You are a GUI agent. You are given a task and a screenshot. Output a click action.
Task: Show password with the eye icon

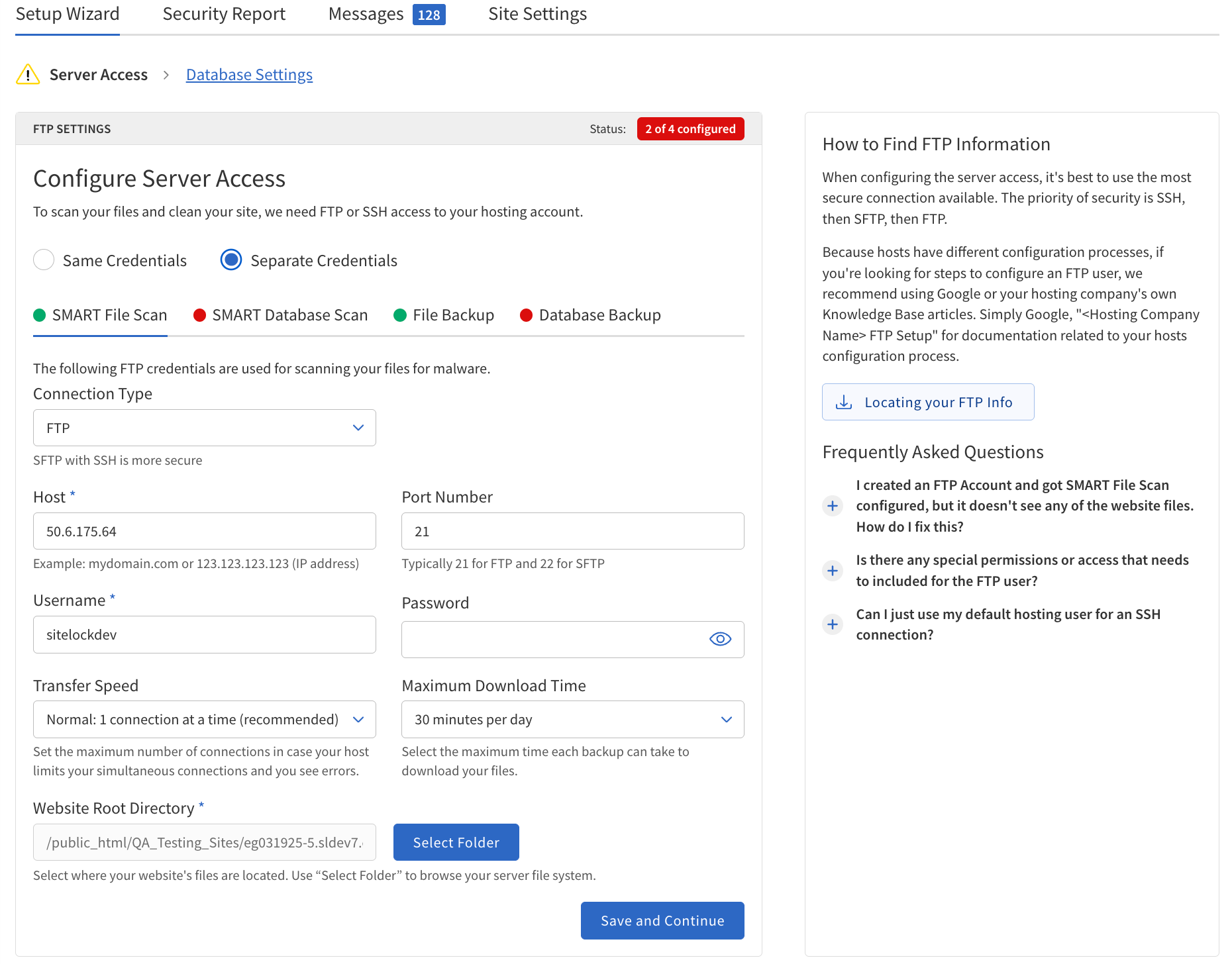pos(720,639)
